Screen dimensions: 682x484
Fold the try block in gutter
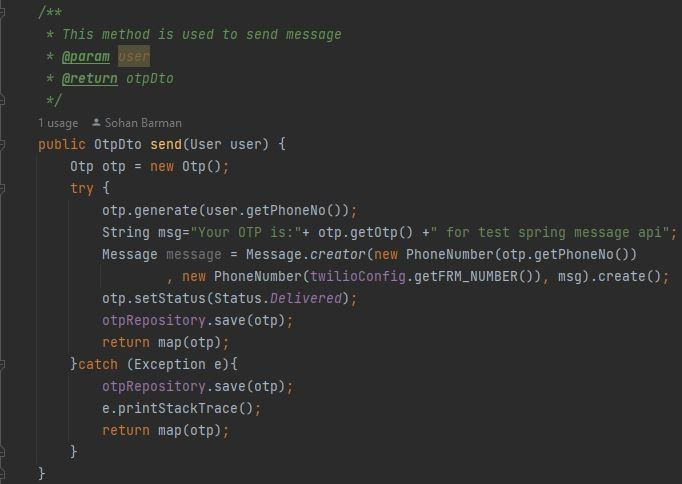pos(4,188)
